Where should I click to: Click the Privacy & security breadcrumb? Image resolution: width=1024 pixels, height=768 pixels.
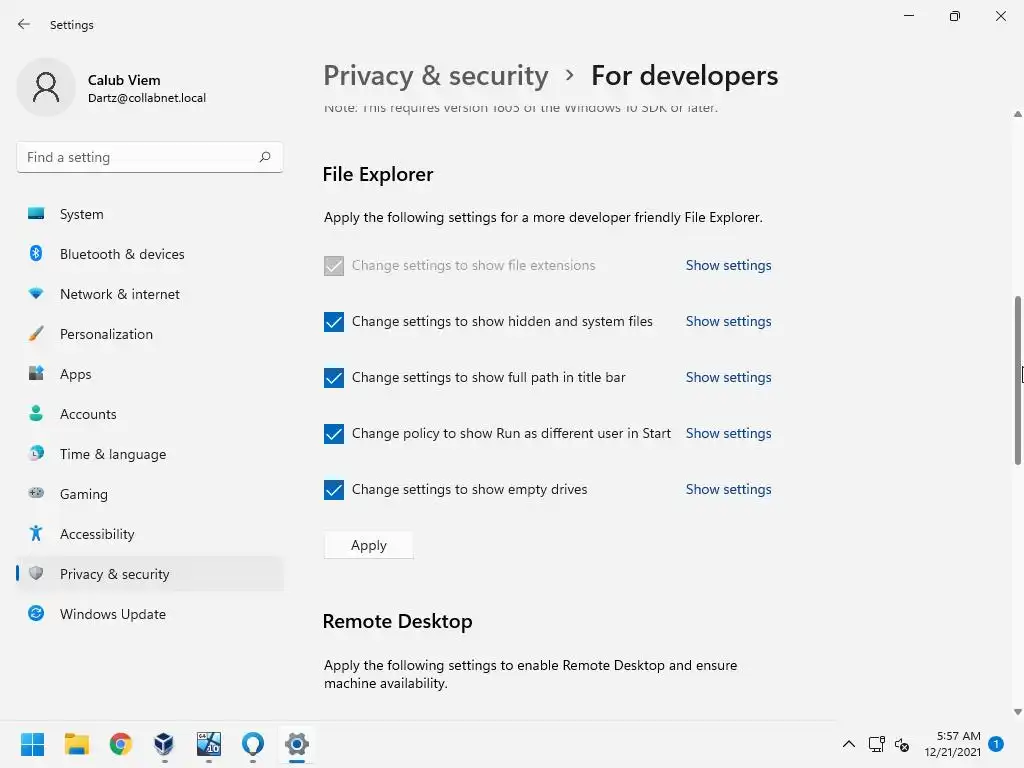[x=436, y=76]
